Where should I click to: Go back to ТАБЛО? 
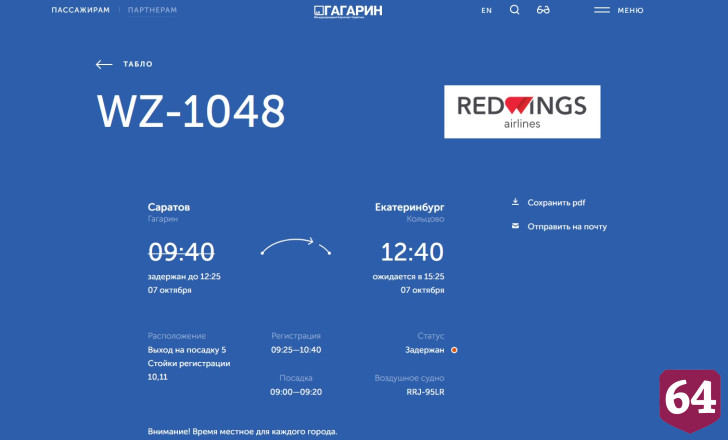point(137,64)
